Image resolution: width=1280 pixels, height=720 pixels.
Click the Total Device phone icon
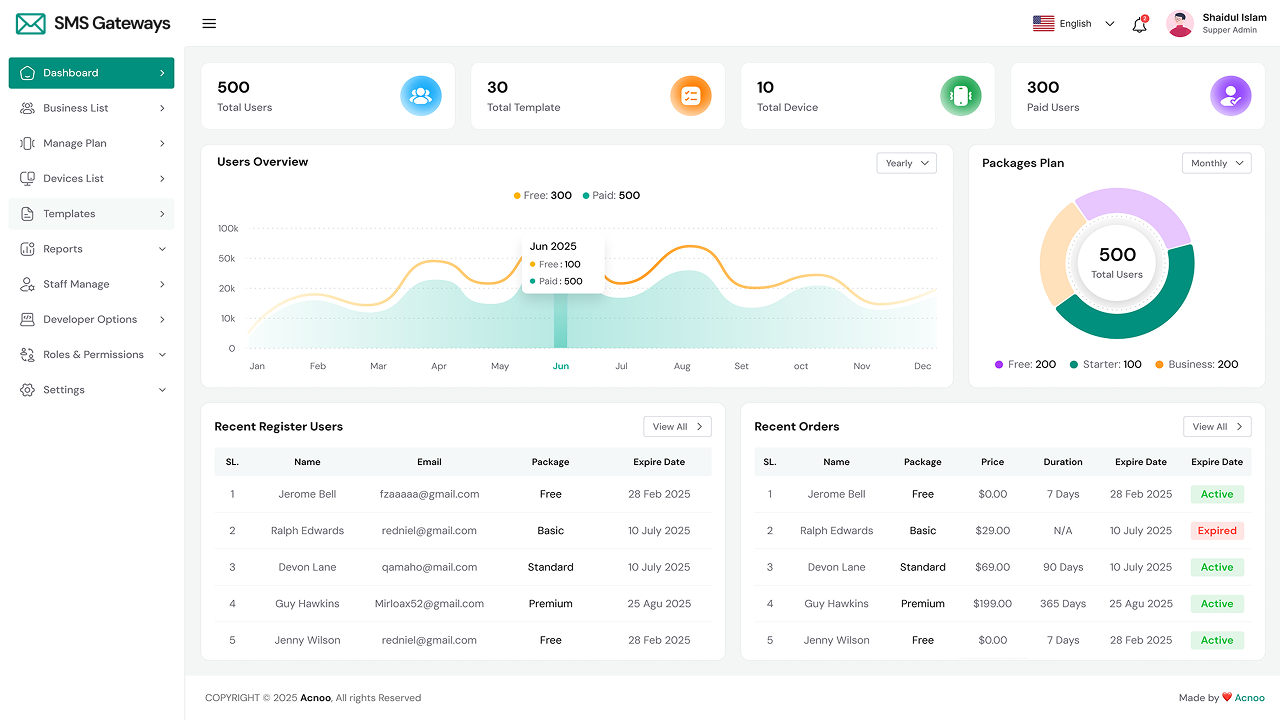click(961, 96)
